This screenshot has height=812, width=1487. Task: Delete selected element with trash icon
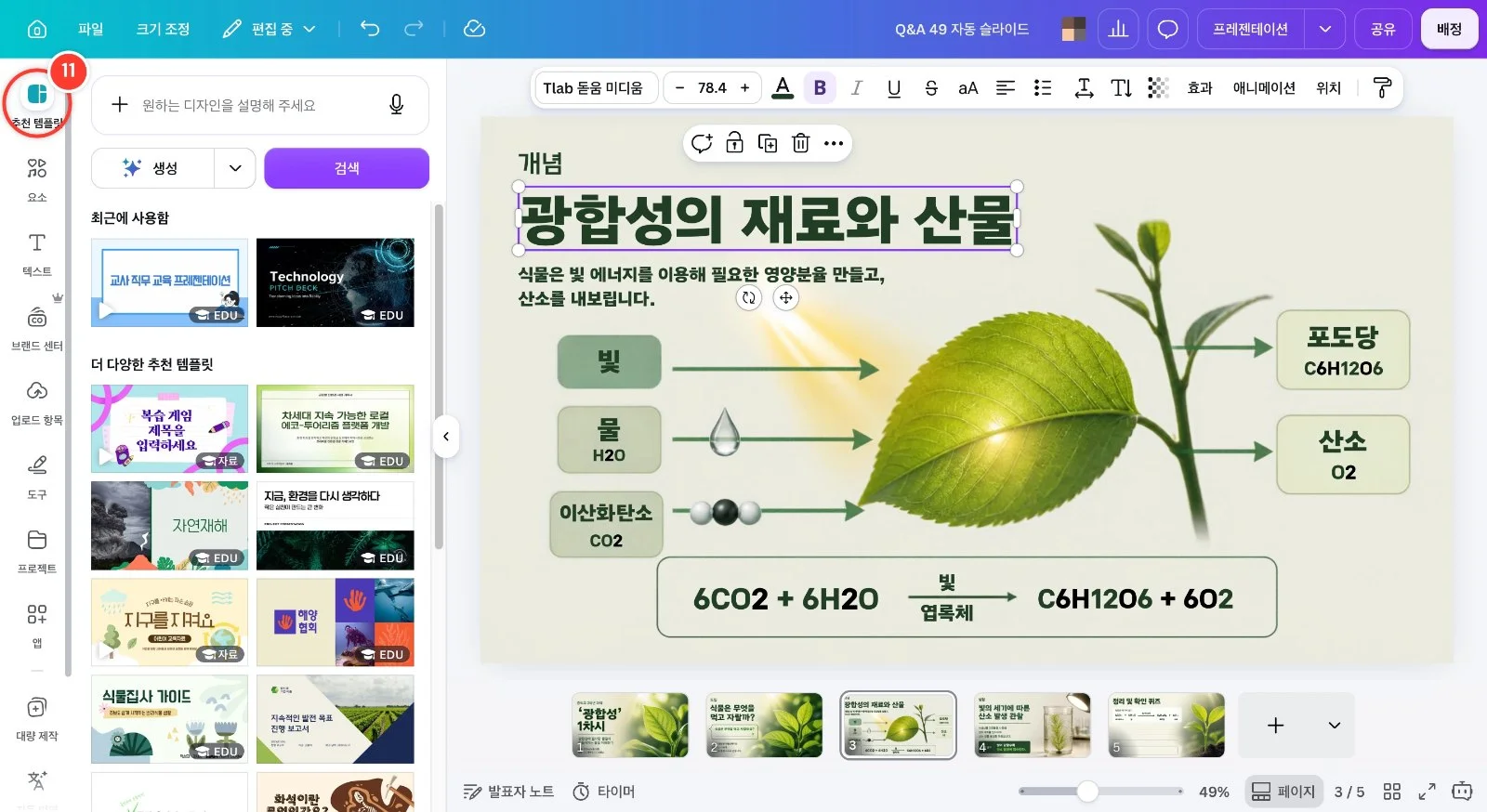(x=800, y=143)
